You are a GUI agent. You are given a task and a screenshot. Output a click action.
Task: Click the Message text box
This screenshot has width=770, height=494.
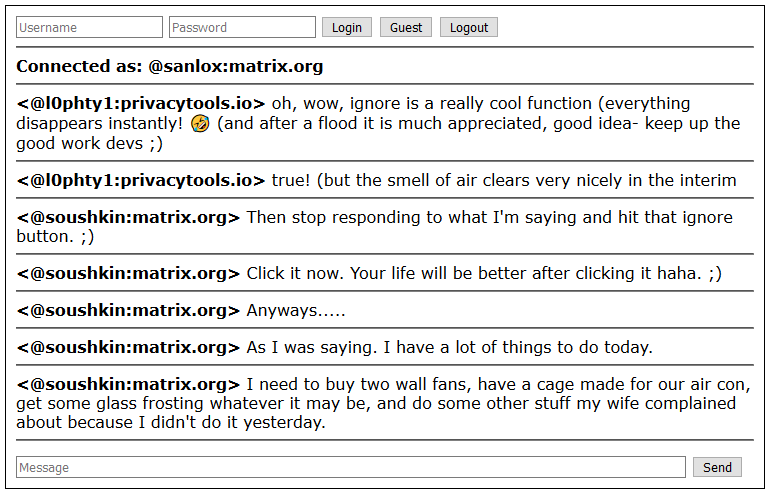click(351, 467)
